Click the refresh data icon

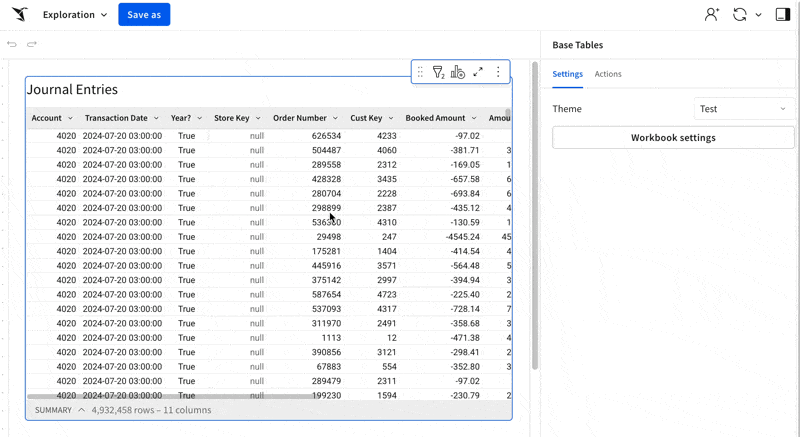(739, 15)
